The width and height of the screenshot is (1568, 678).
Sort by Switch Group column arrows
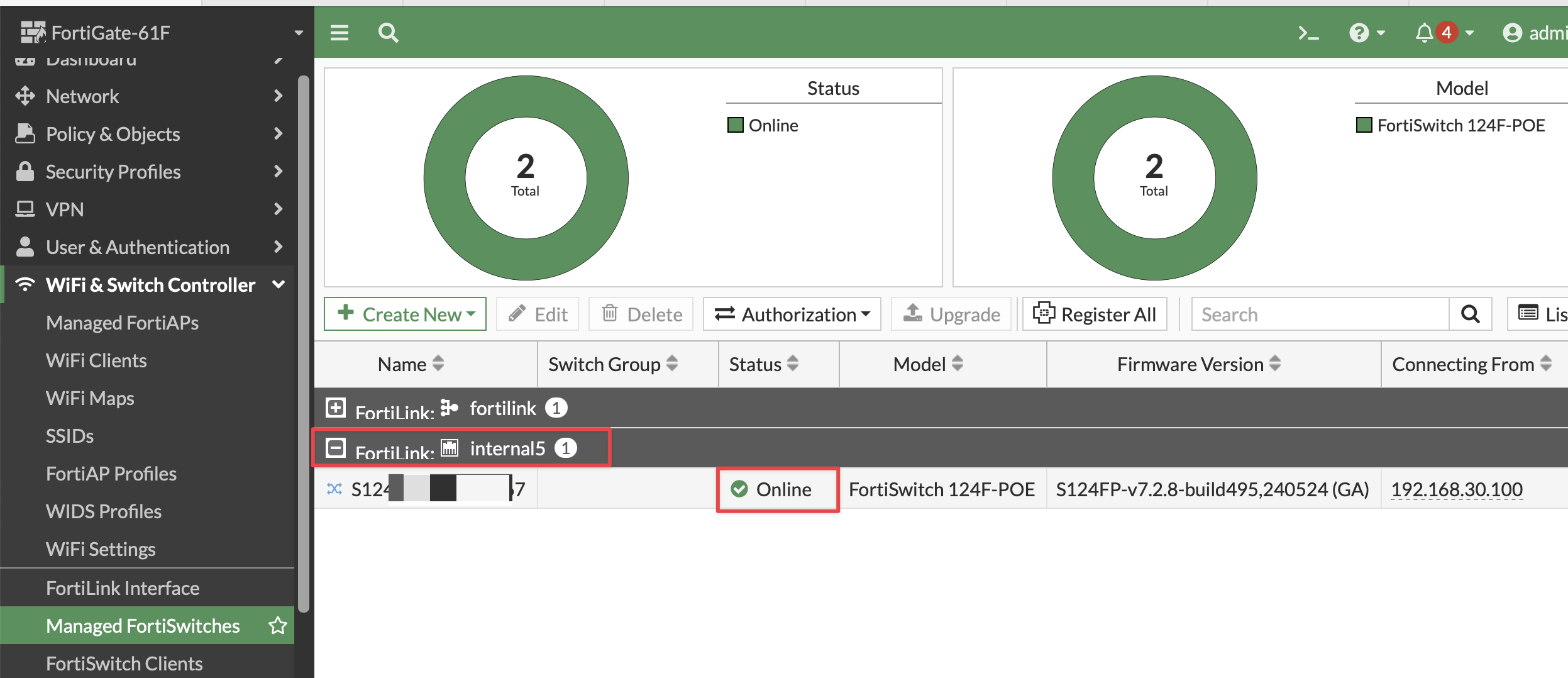tap(672, 364)
